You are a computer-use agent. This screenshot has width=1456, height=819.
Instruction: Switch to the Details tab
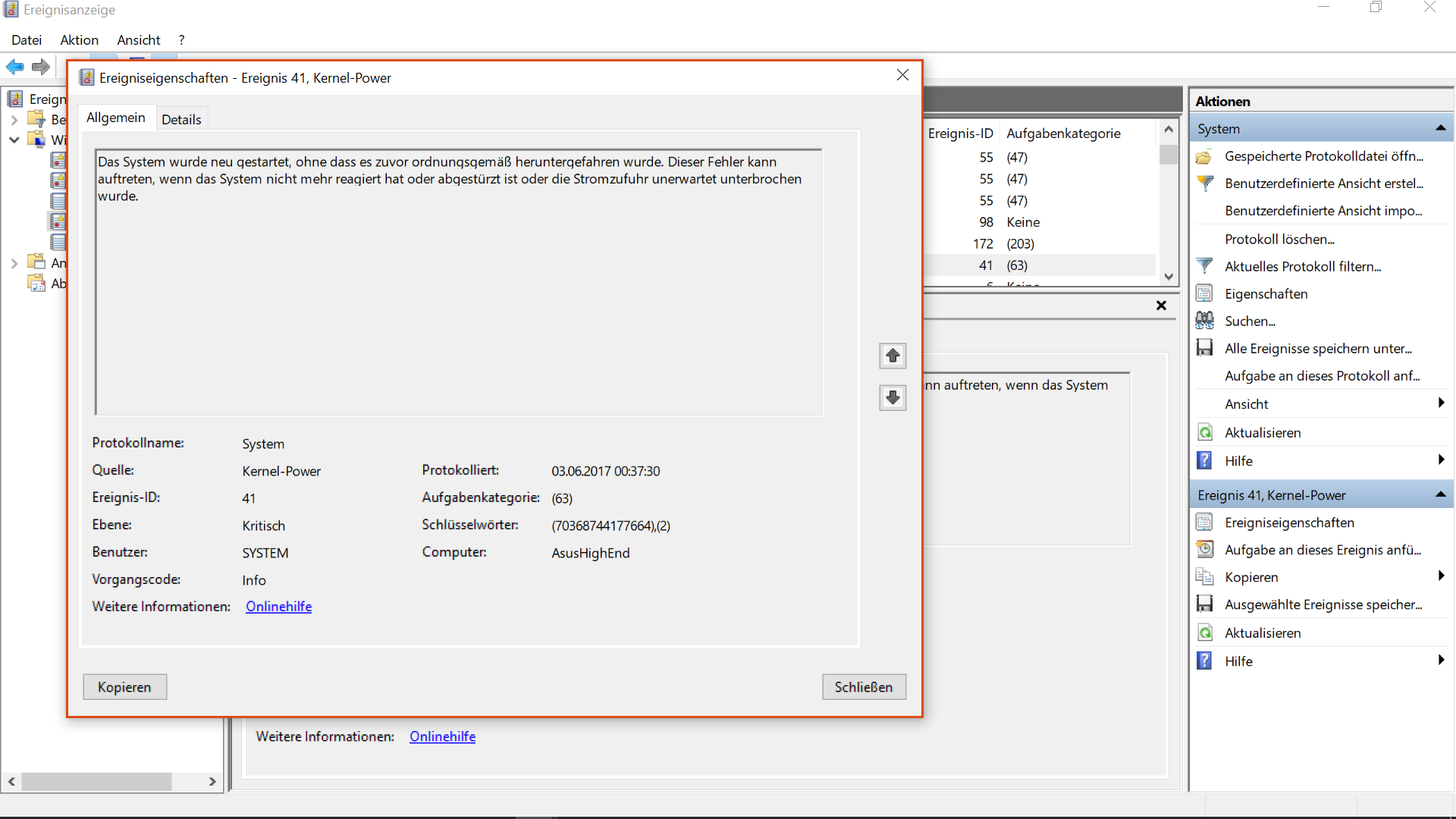point(181,119)
